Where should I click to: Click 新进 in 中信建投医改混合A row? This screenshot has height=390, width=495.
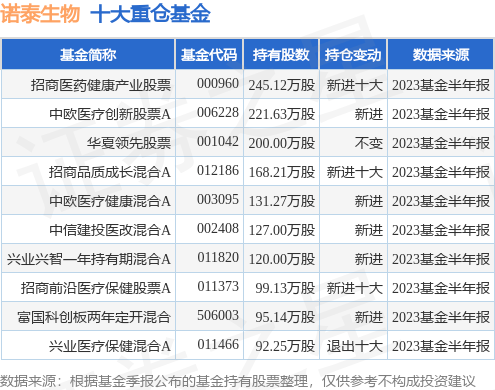369,230
